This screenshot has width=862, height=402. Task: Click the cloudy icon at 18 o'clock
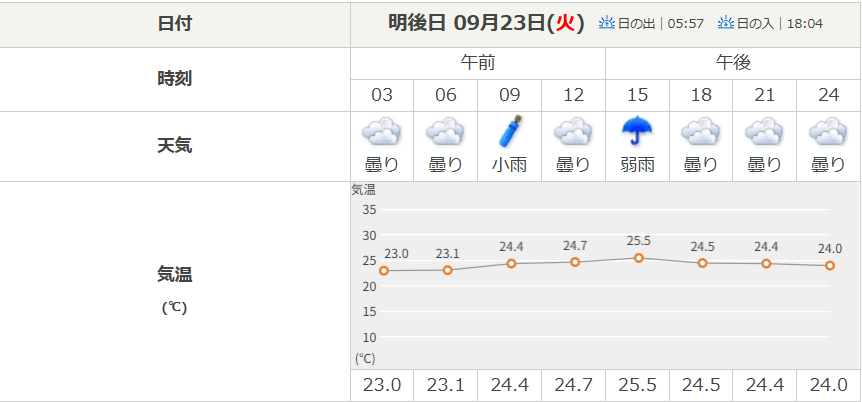coord(701,132)
